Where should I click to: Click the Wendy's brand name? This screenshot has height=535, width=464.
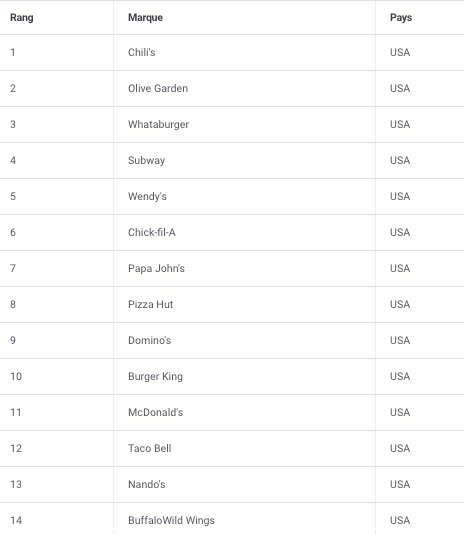click(147, 197)
